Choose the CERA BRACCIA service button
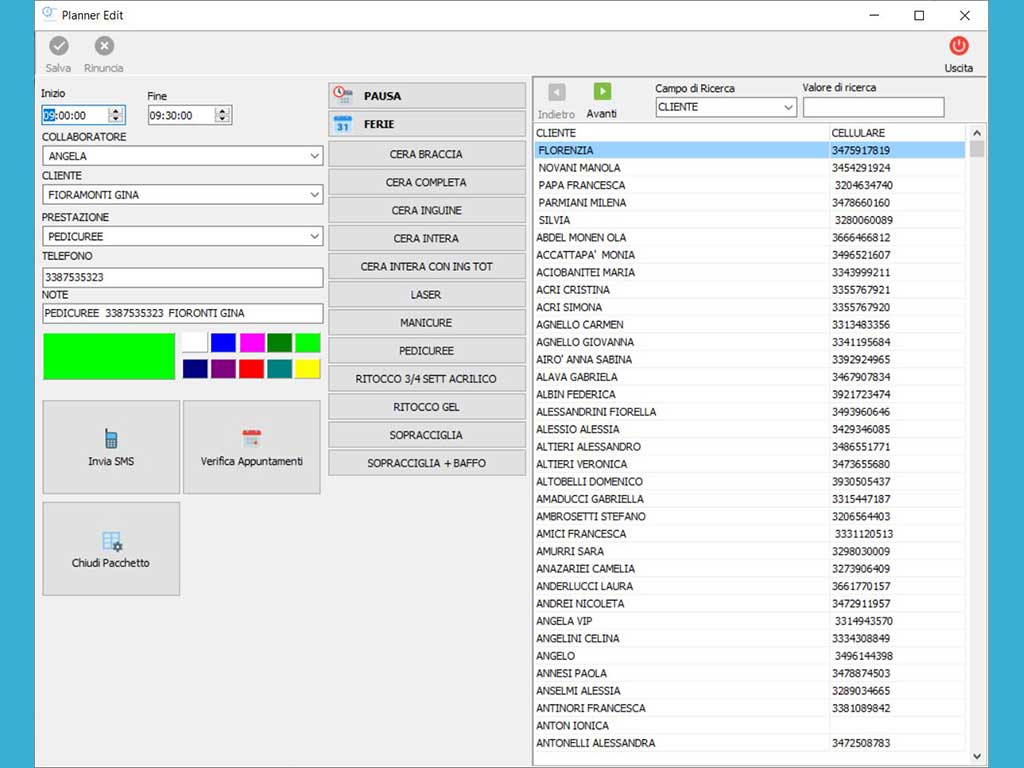The height and width of the screenshot is (768, 1024). click(427, 154)
